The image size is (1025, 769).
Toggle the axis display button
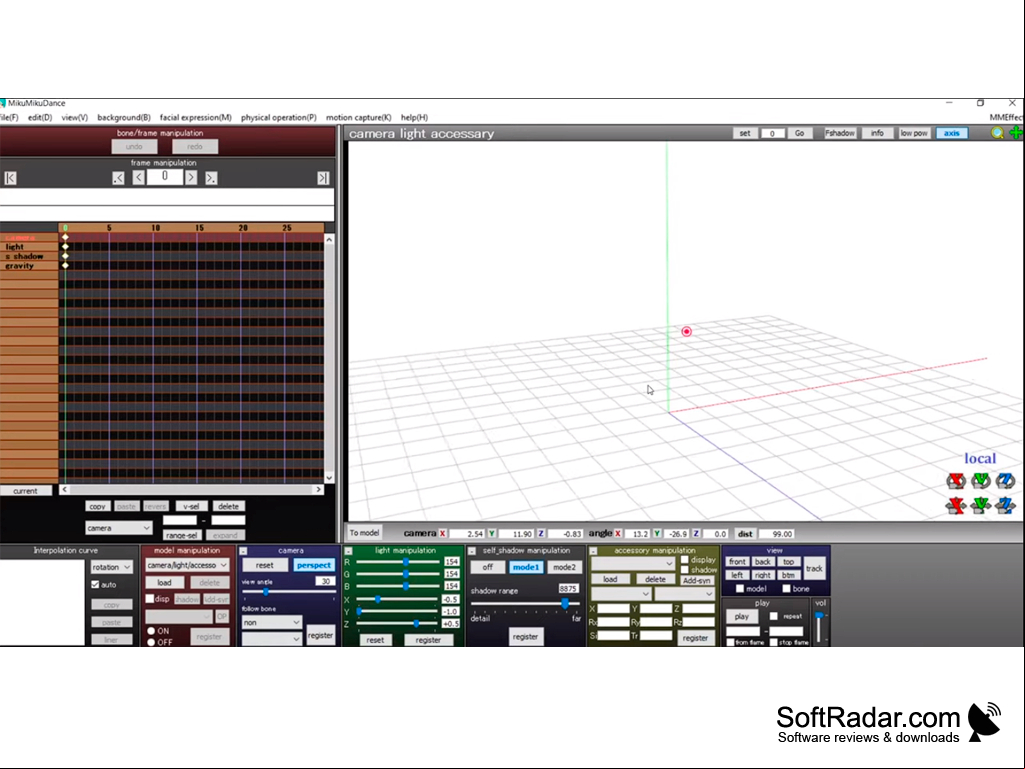click(951, 133)
